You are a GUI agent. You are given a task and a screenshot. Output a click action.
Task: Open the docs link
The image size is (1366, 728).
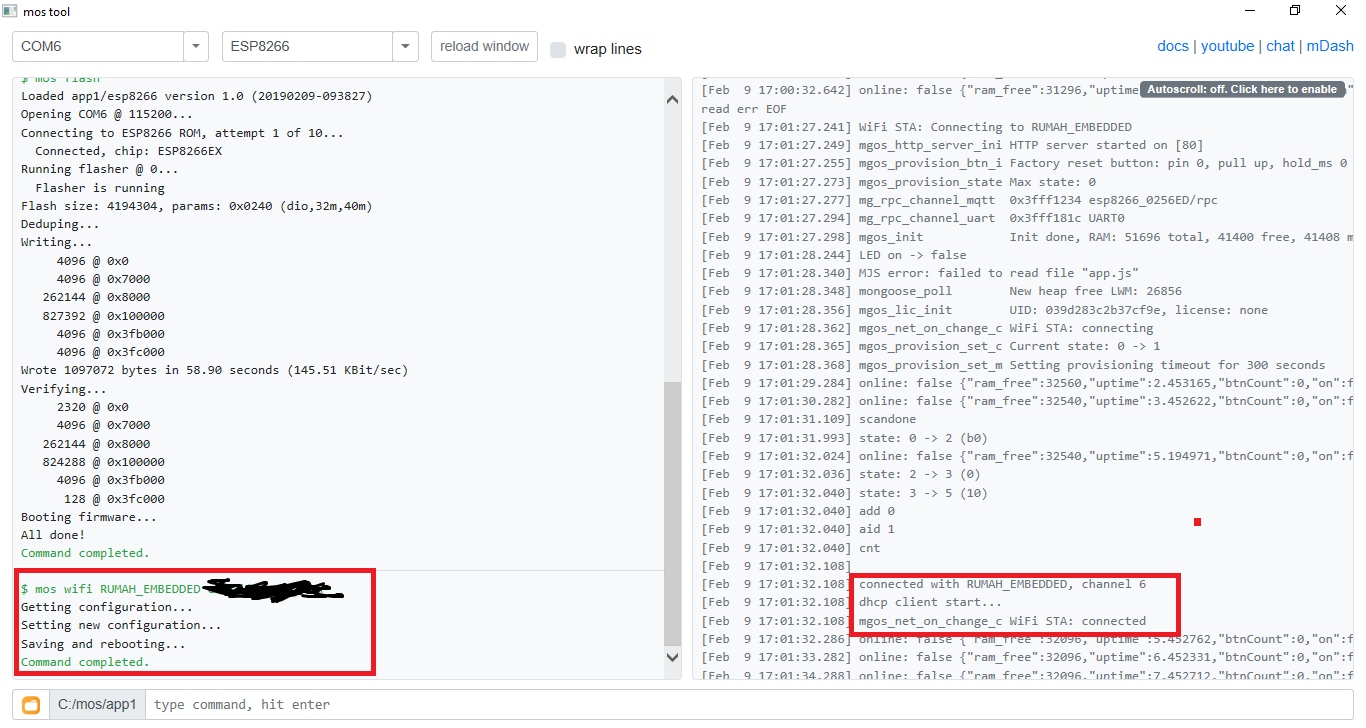click(x=1172, y=46)
